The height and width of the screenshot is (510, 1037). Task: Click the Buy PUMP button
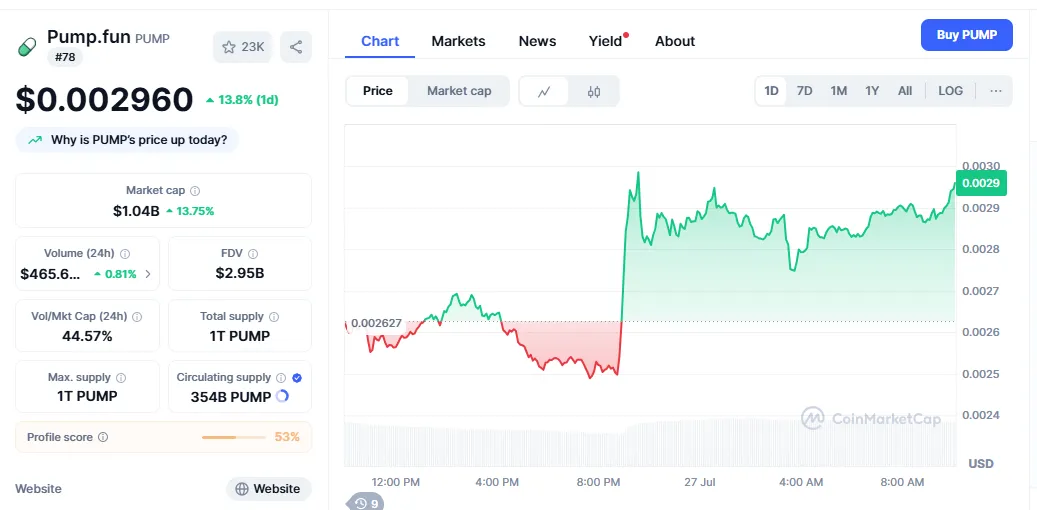tap(966, 35)
